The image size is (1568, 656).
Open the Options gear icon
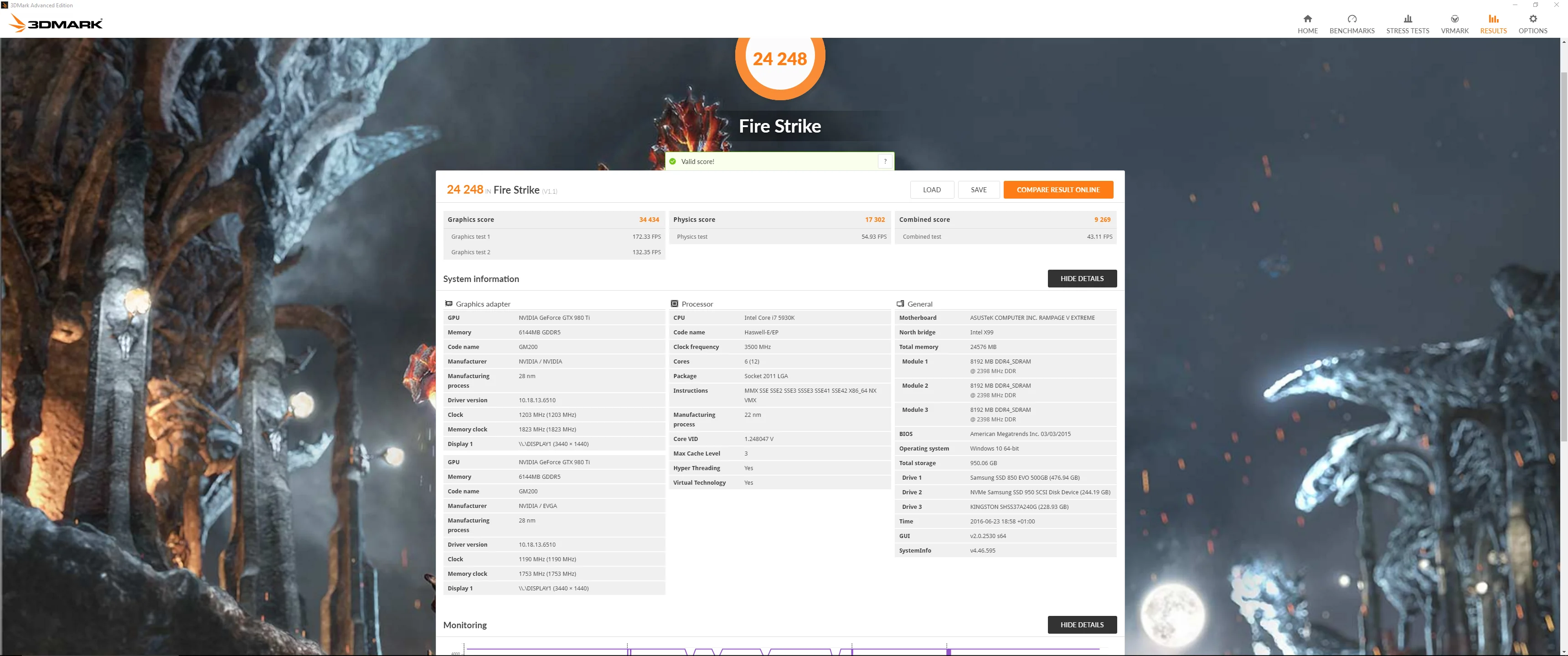point(1533,19)
